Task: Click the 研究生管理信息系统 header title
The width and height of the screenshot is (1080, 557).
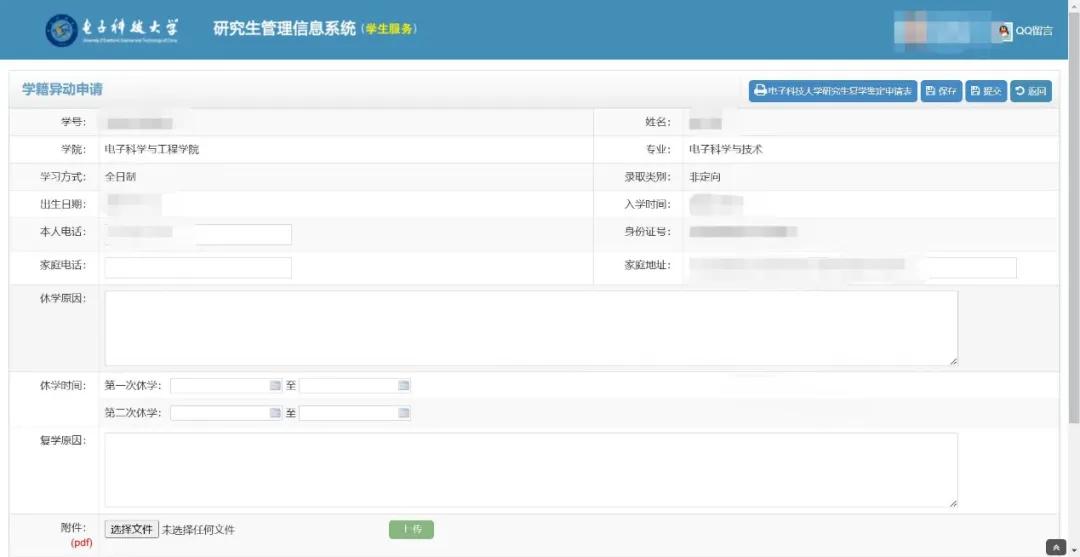Action: click(284, 29)
